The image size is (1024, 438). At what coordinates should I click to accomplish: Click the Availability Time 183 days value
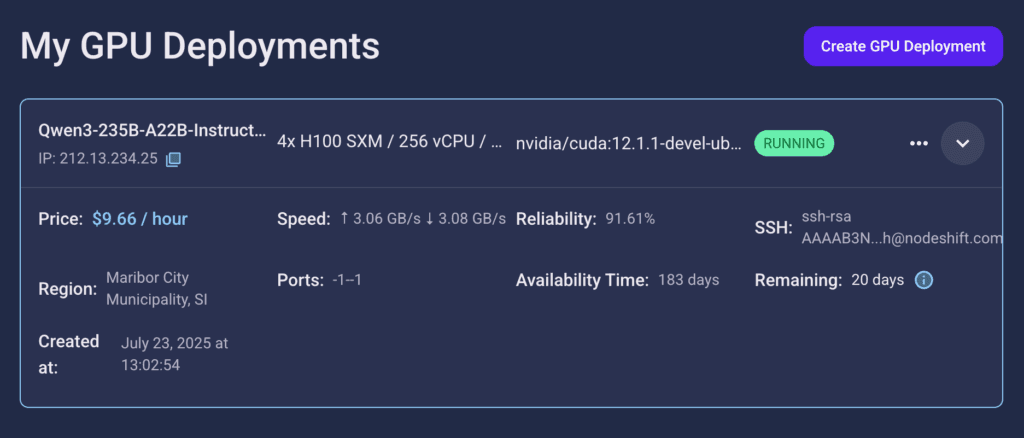point(688,280)
